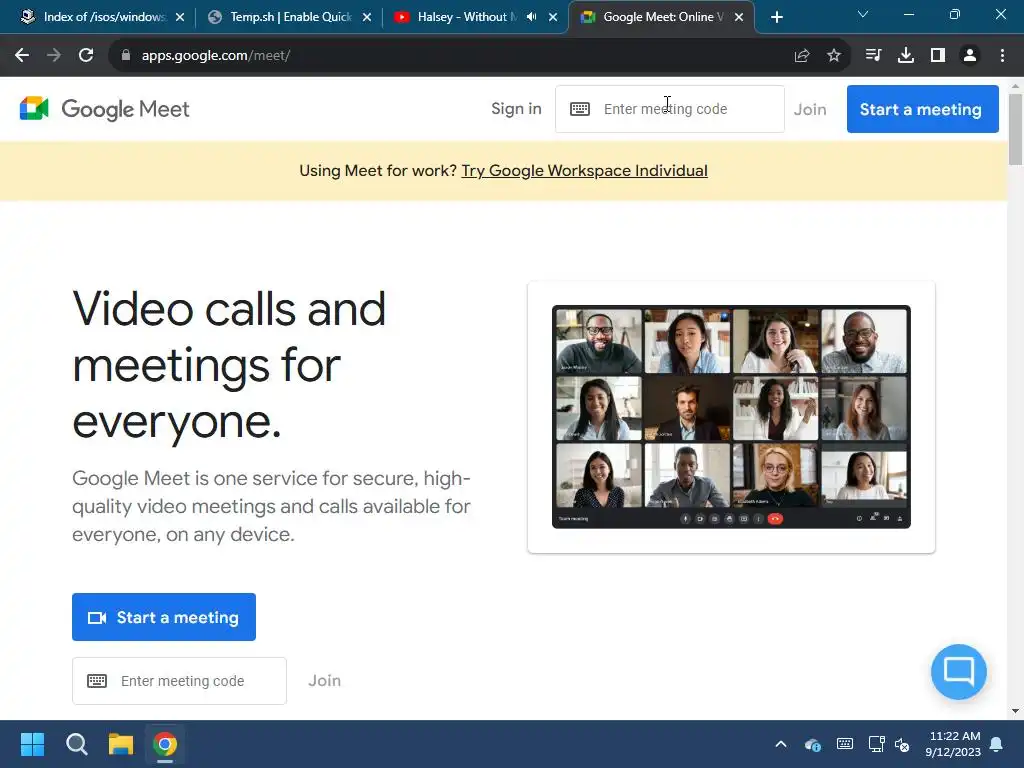
Task: Click the address bar URL
Action: [216, 56]
